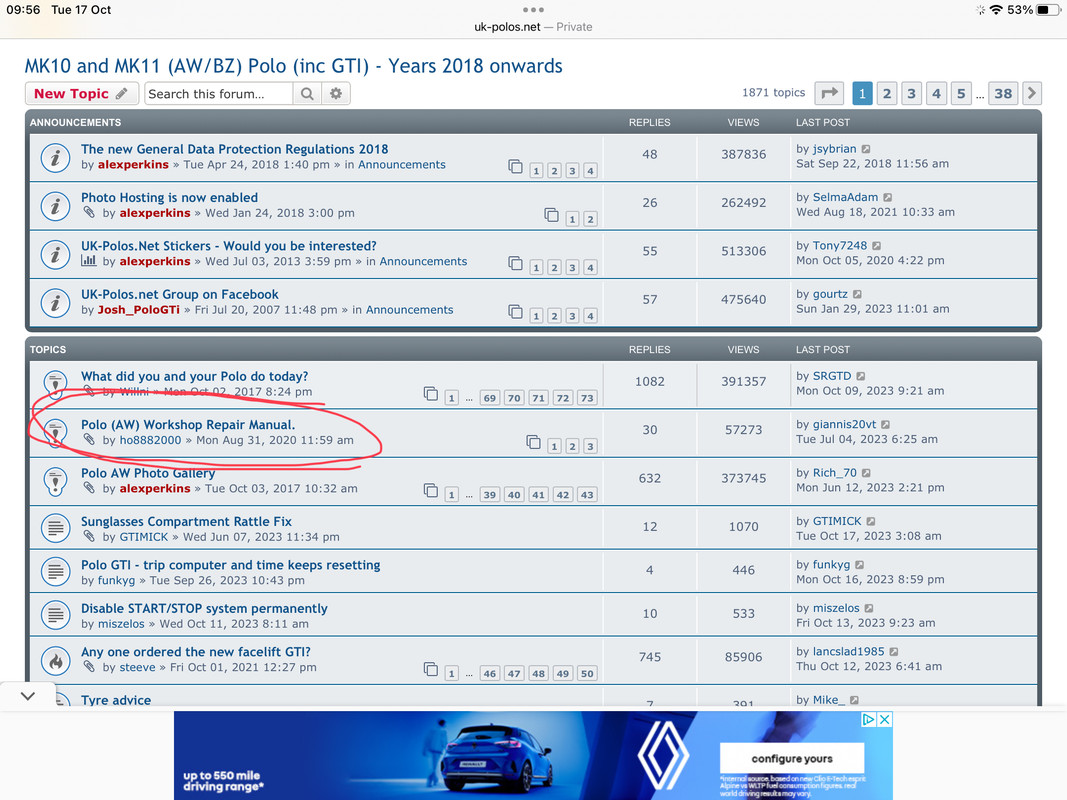
Task: Go to next page arrow
Action: 1032,93
